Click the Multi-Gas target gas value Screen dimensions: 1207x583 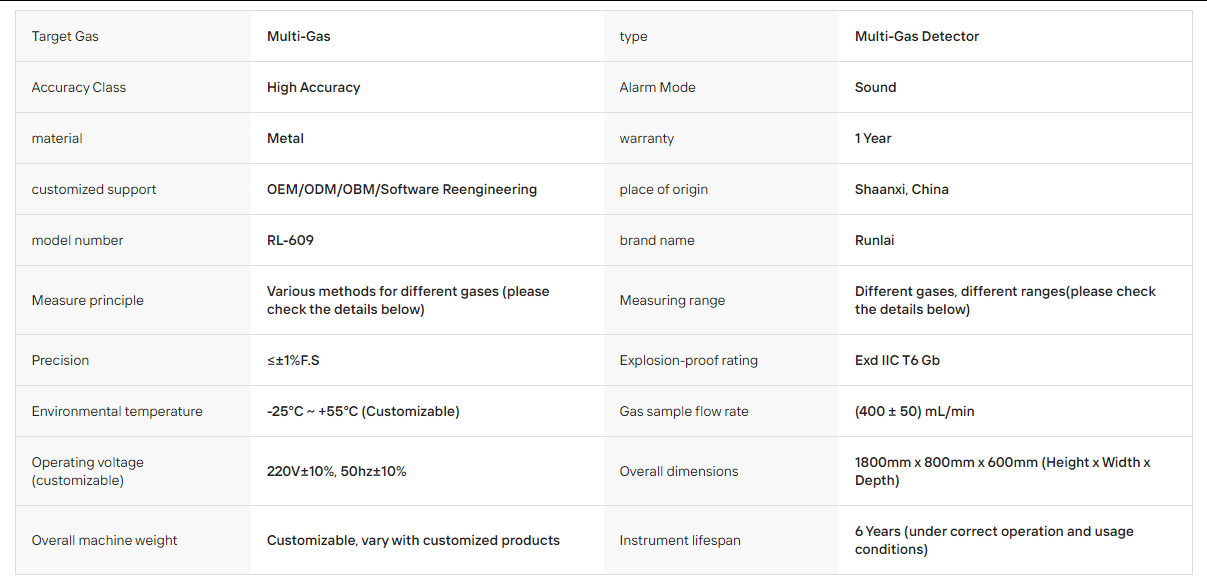[298, 36]
